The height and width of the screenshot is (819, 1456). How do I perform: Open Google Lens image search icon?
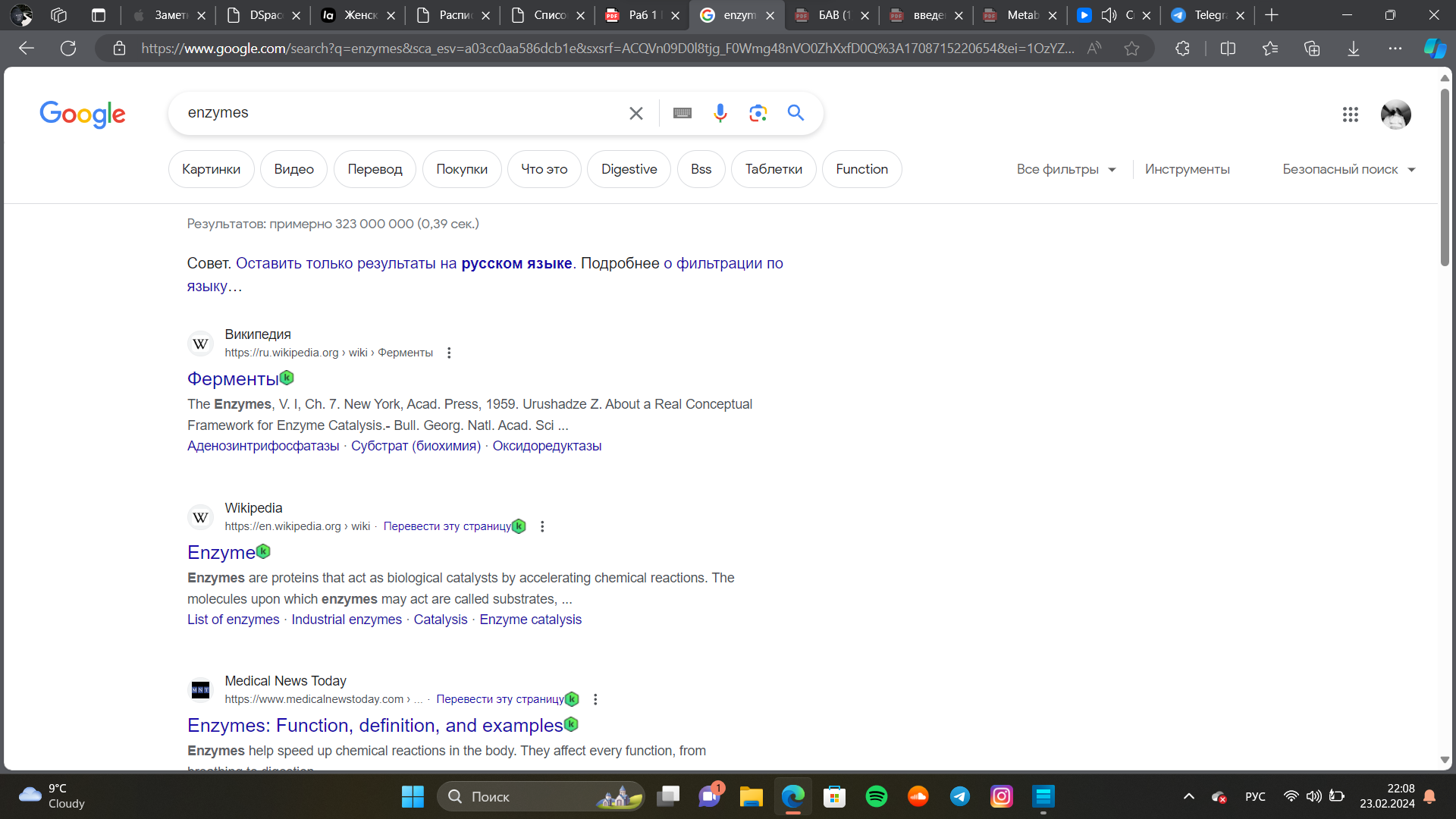(x=758, y=113)
